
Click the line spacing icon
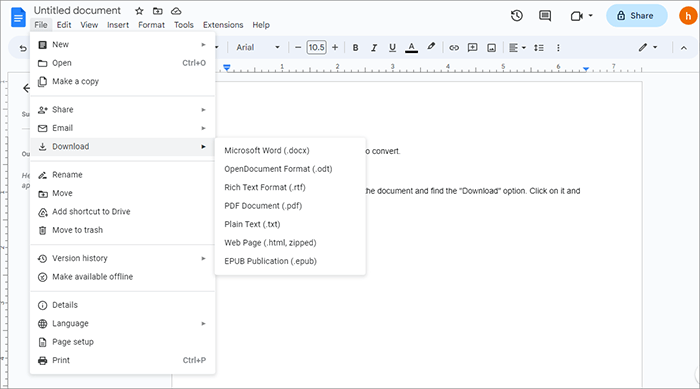coord(539,47)
